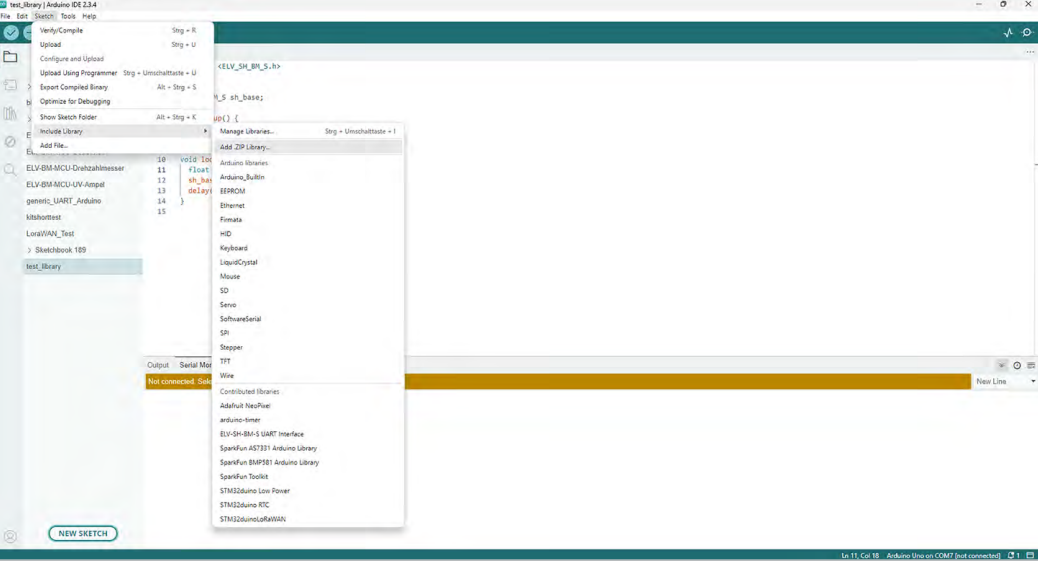Screen dimensions: 1038x561
Task: Expand the Sketchbook 189 folder
Action: point(29,250)
